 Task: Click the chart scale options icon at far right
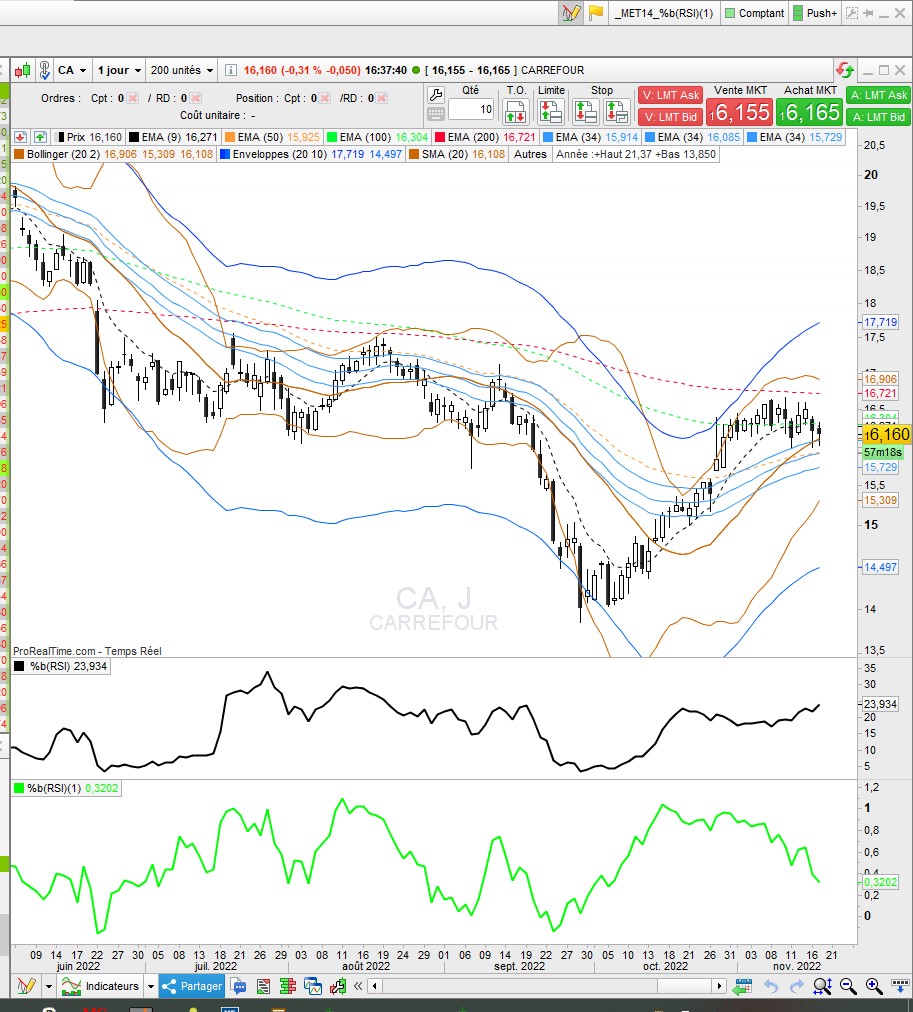[899, 985]
